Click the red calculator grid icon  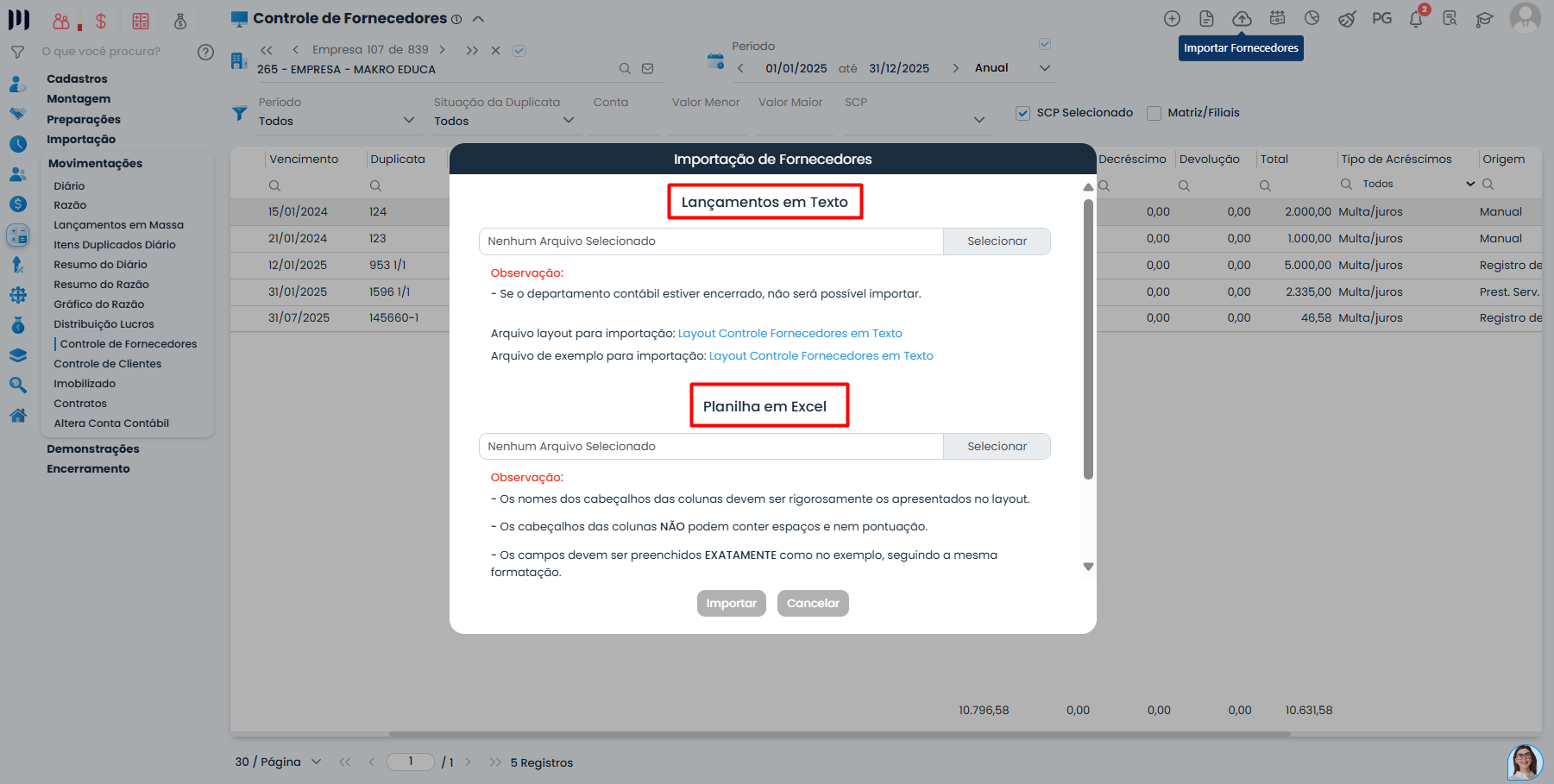[x=141, y=21]
